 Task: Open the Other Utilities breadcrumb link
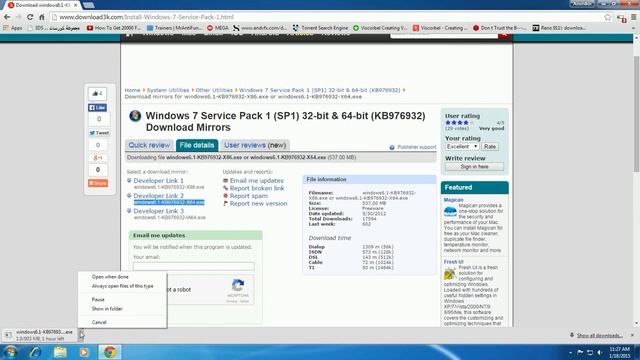(214, 90)
